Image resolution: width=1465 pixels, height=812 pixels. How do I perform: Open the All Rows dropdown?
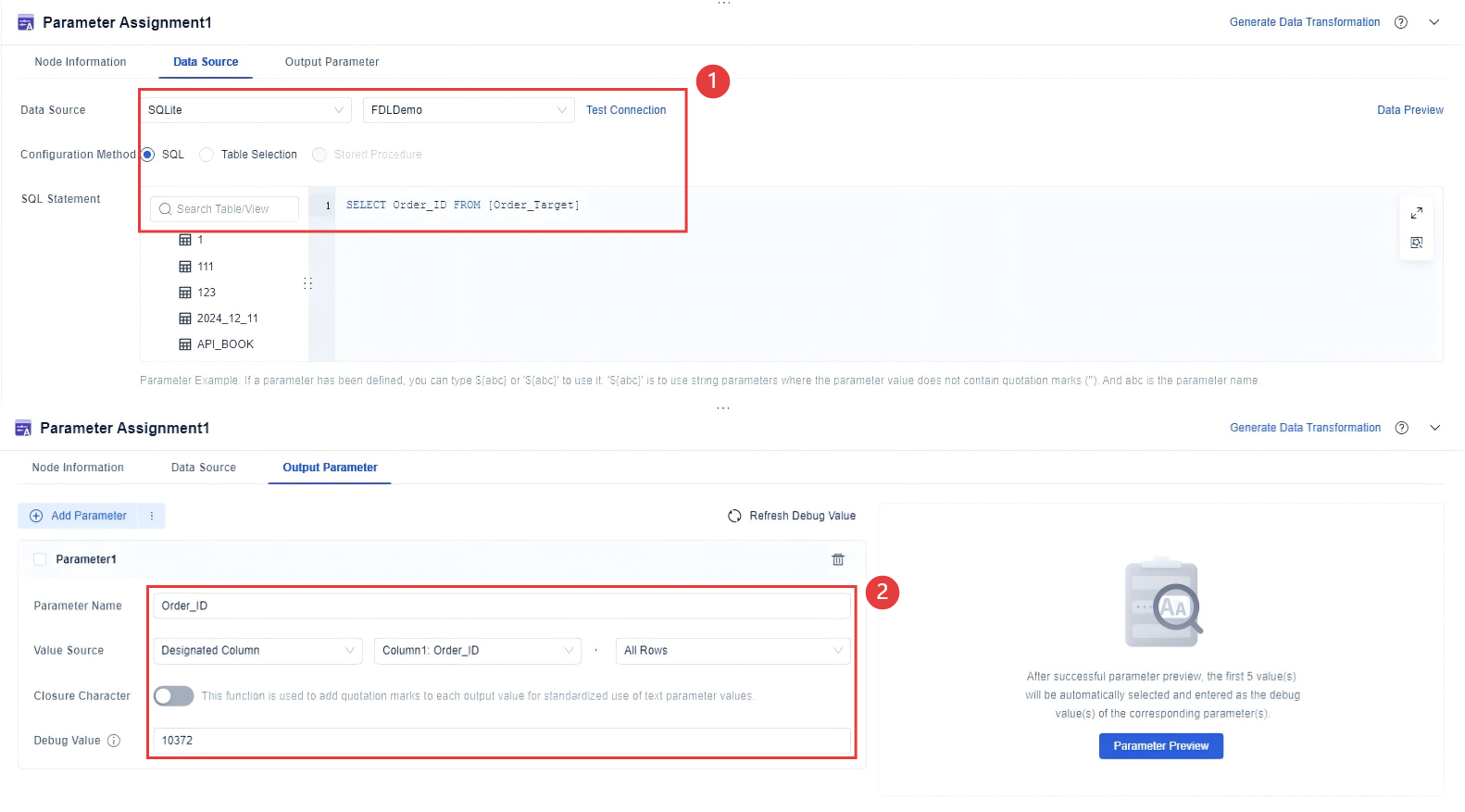tap(732, 651)
